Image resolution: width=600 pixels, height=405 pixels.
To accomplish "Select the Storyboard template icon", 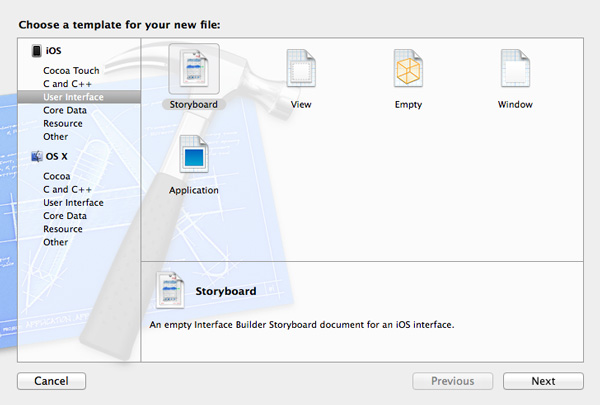I will pos(194,69).
